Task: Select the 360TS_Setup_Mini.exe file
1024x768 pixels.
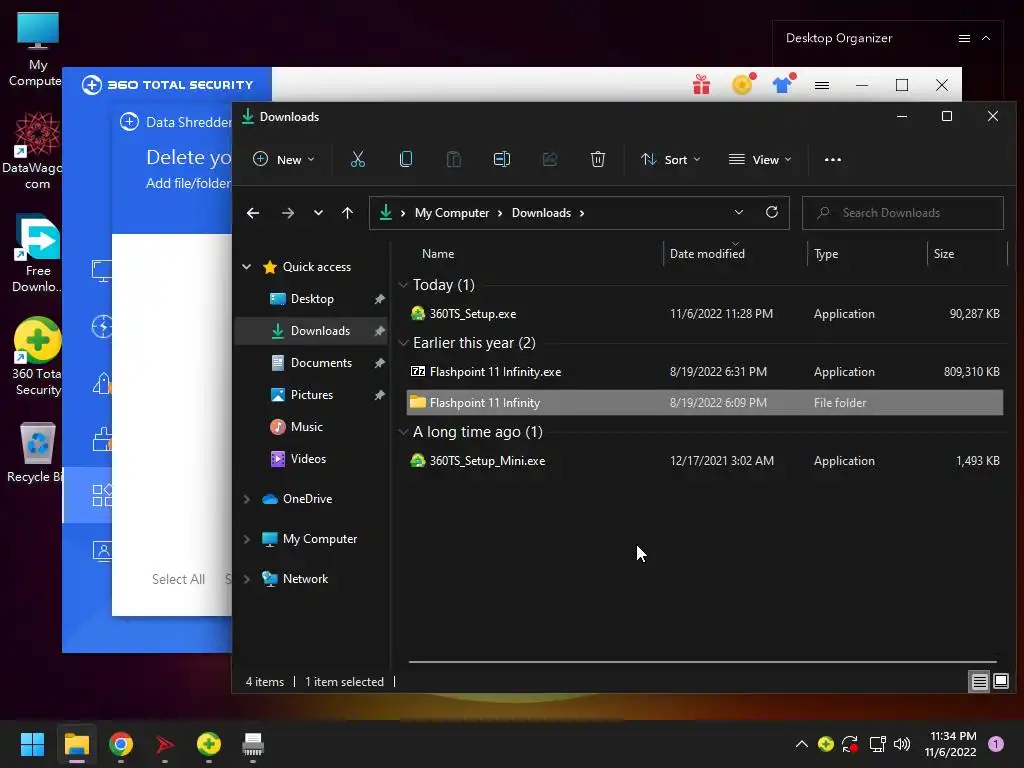Action: tap(704, 460)
